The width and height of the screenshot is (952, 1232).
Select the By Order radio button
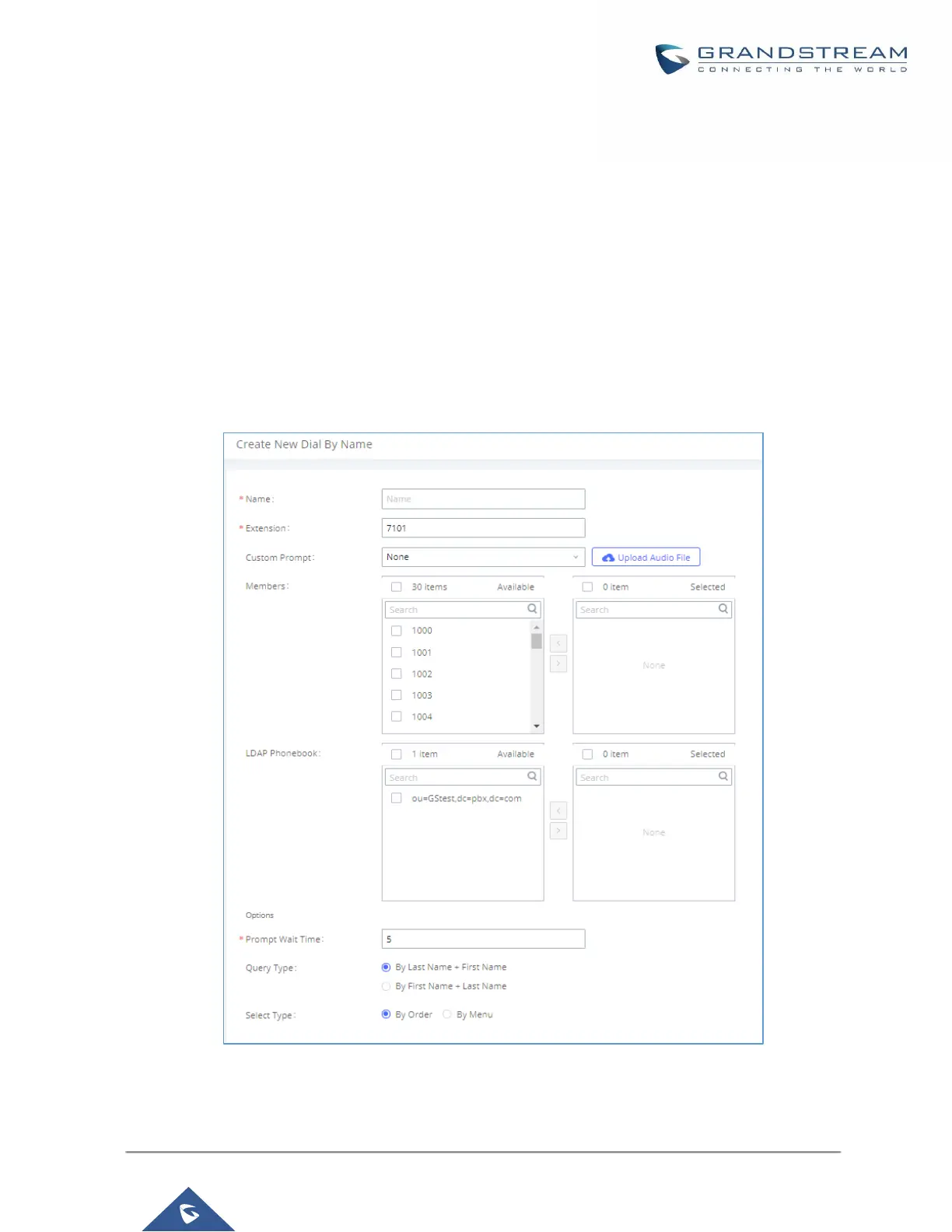[x=386, y=1014]
